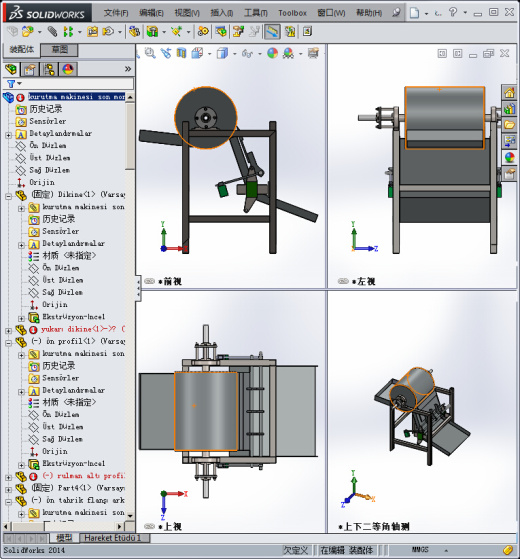
Task: Click the Edit Appearance color ball icon
Action: click(272, 53)
